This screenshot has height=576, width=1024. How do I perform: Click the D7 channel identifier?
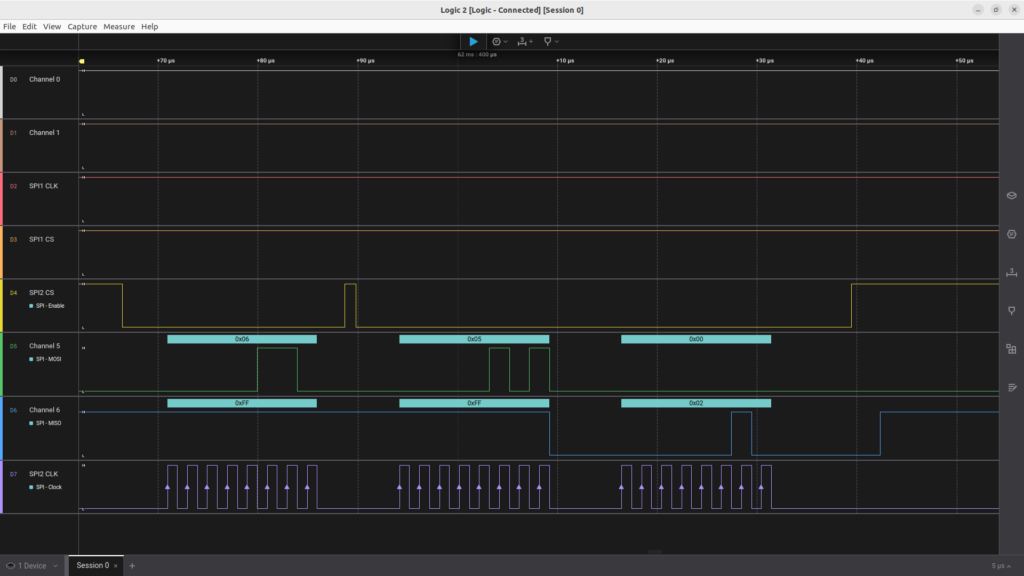[13, 474]
